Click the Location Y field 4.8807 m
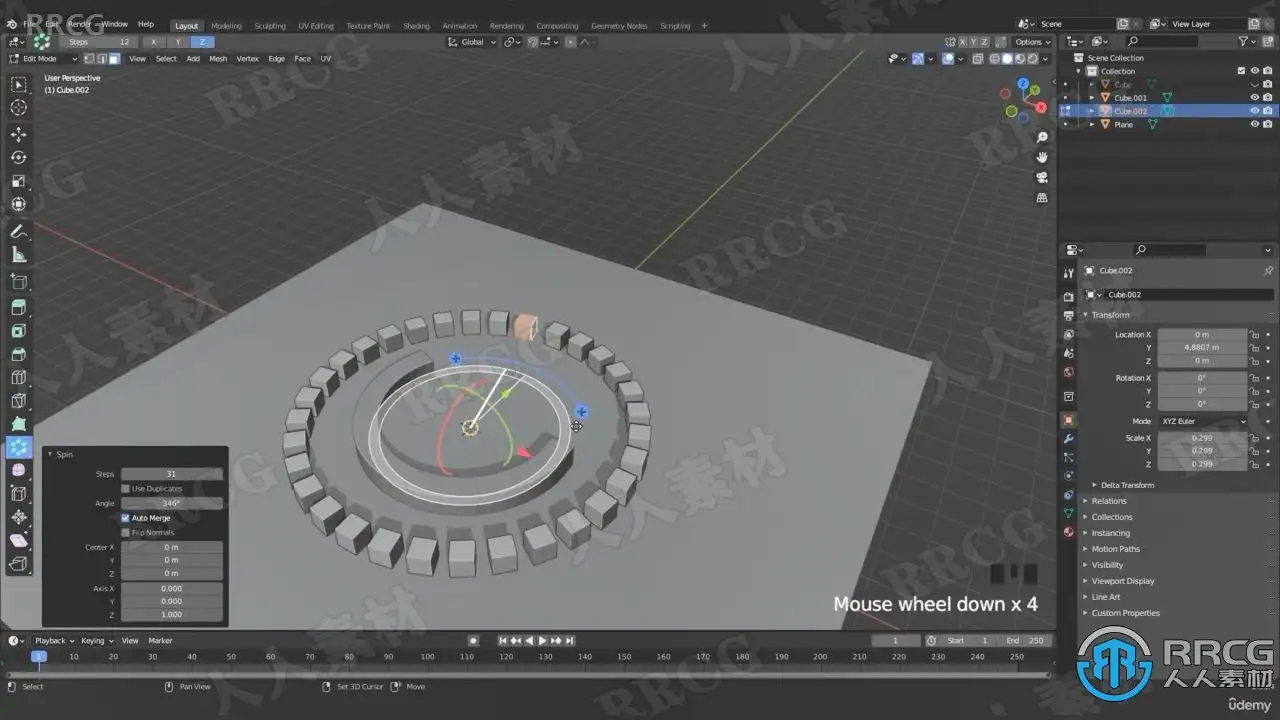The width and height of the screenshot is (1280, 720). click(1203, 347)
